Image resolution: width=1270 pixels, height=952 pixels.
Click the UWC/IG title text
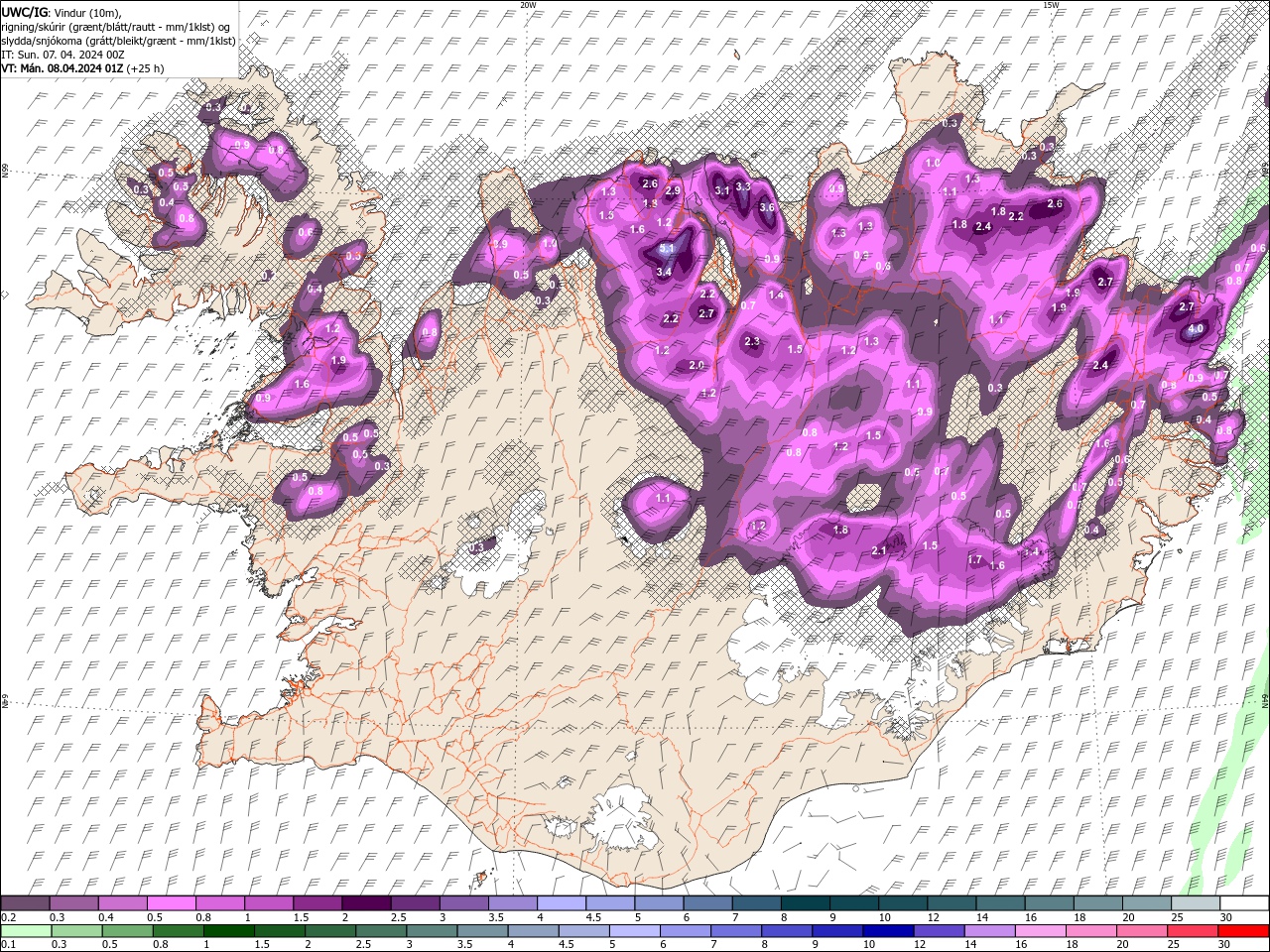click(x=25, y=11)
